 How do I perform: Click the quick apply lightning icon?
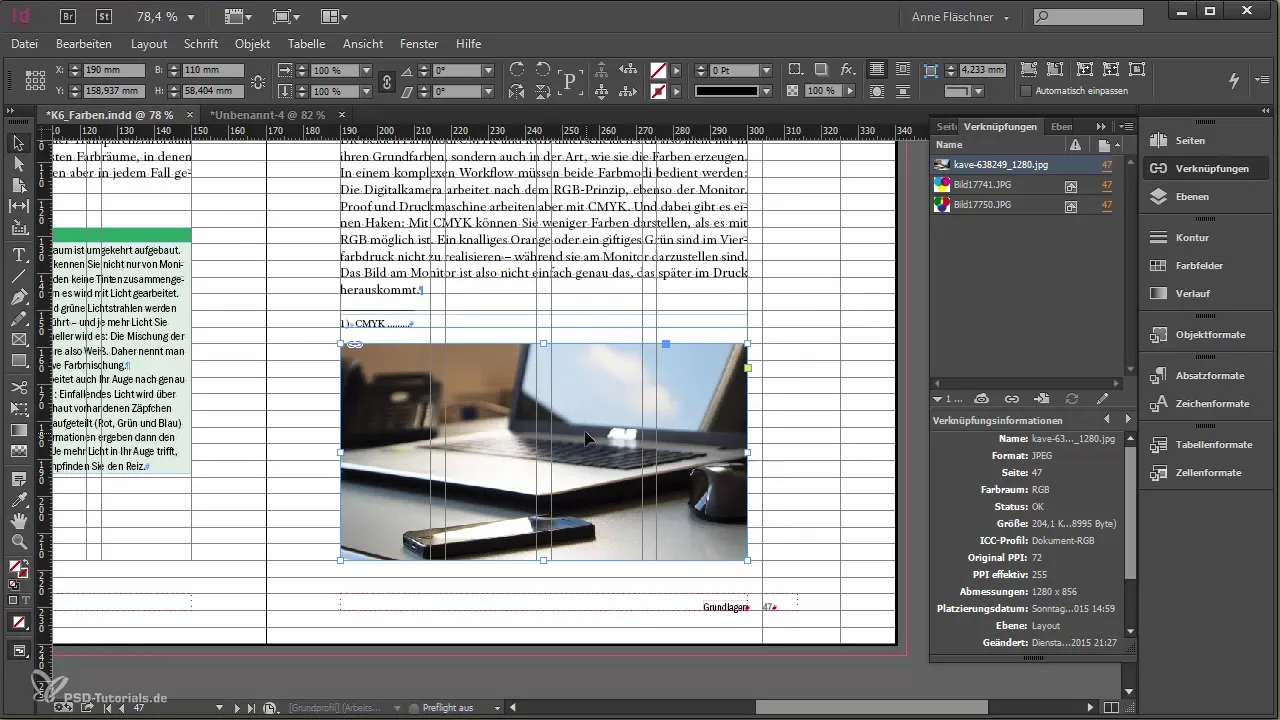click(1233, 80)
